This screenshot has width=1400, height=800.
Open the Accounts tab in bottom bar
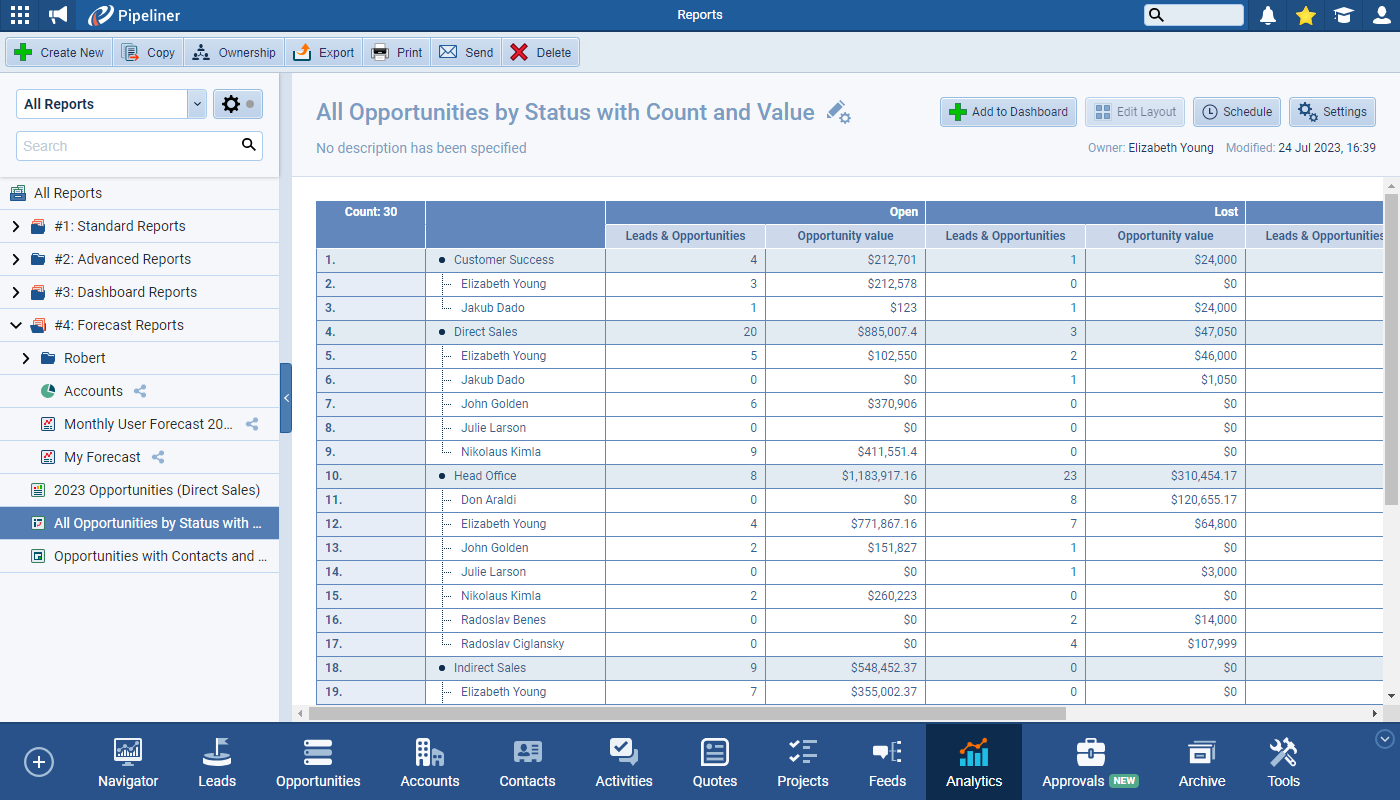(430, 763)
